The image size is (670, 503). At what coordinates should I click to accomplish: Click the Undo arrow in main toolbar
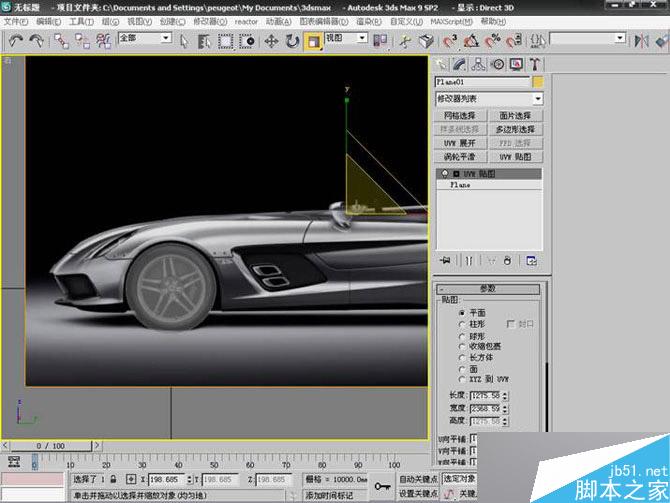tap(16, 41)
